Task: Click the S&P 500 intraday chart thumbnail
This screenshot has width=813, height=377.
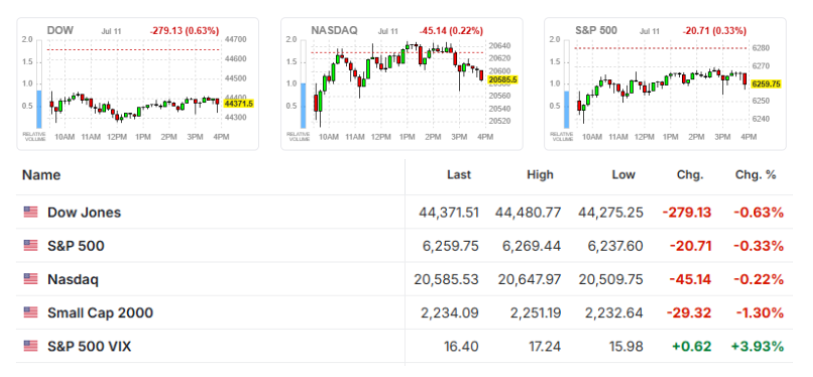Action: pyautogui.click(x=665, y=84)
